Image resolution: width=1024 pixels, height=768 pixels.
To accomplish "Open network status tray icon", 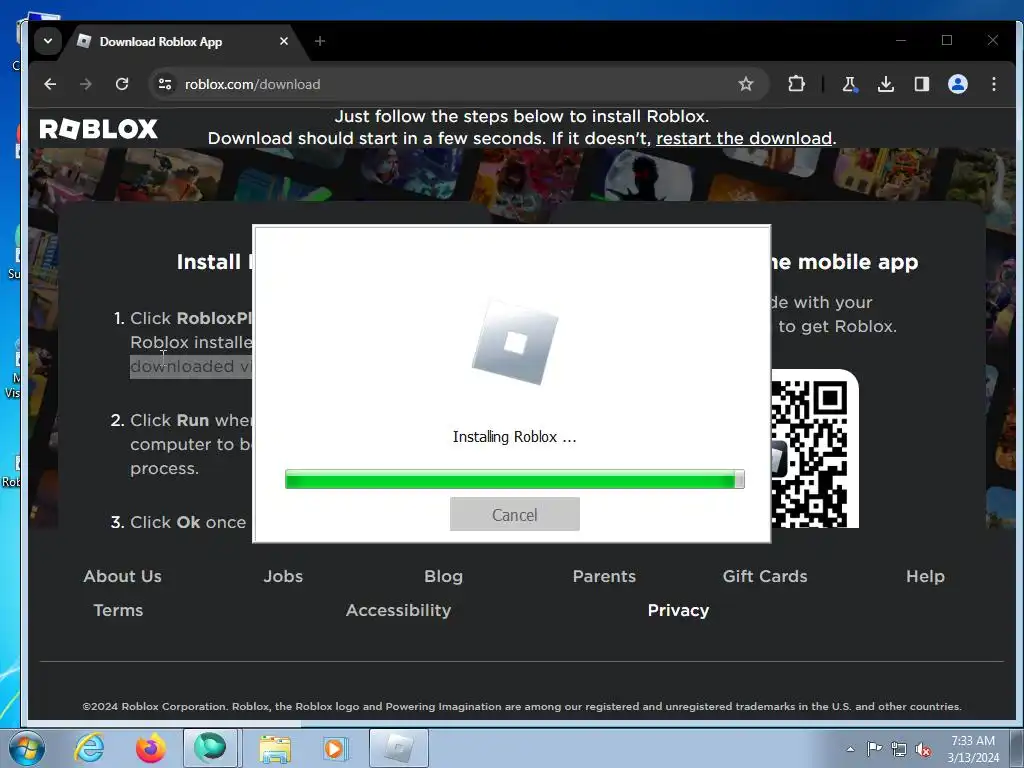I will 899,749.
